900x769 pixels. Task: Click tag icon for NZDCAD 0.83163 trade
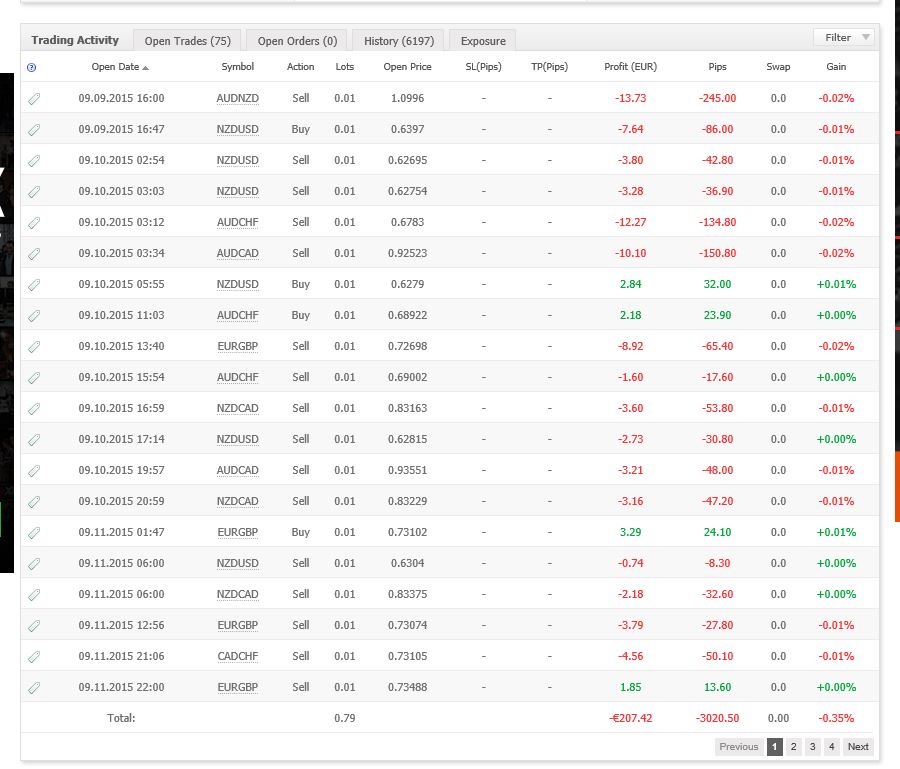pos(34,408)
